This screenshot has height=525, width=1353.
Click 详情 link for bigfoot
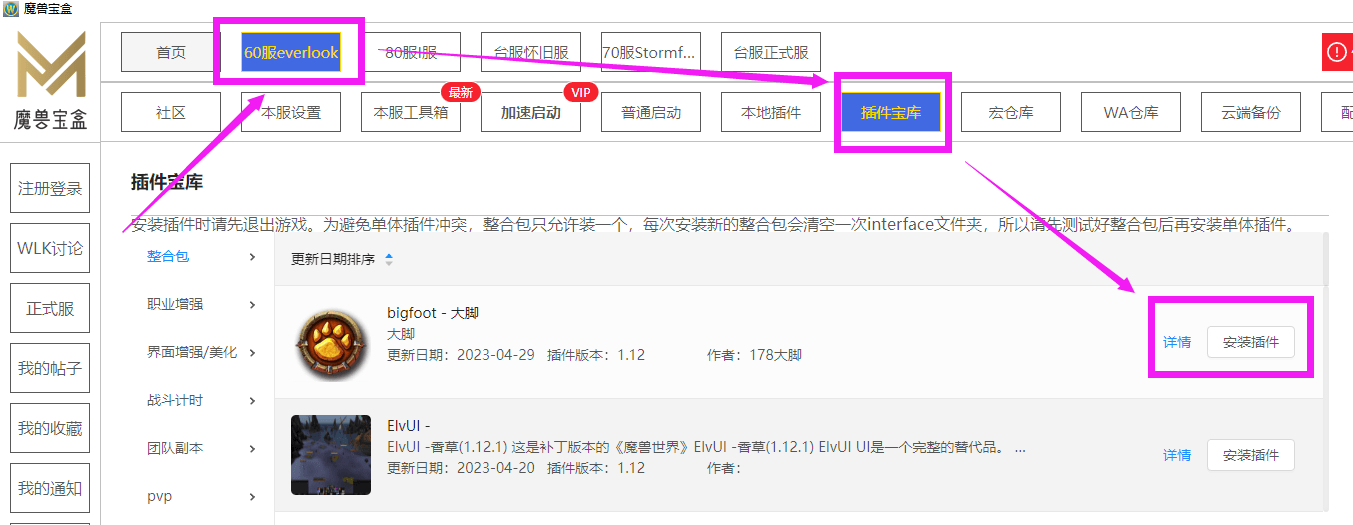pos(1177,342)
